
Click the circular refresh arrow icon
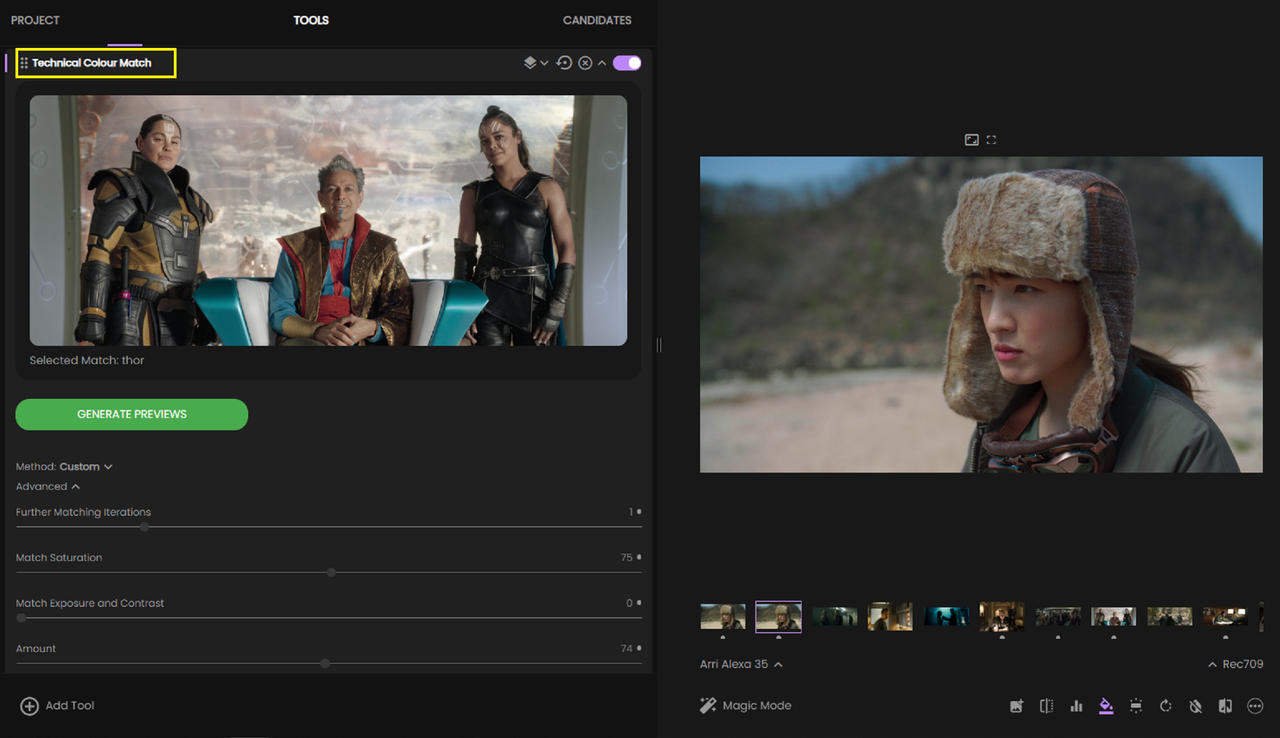[1166, 706]
